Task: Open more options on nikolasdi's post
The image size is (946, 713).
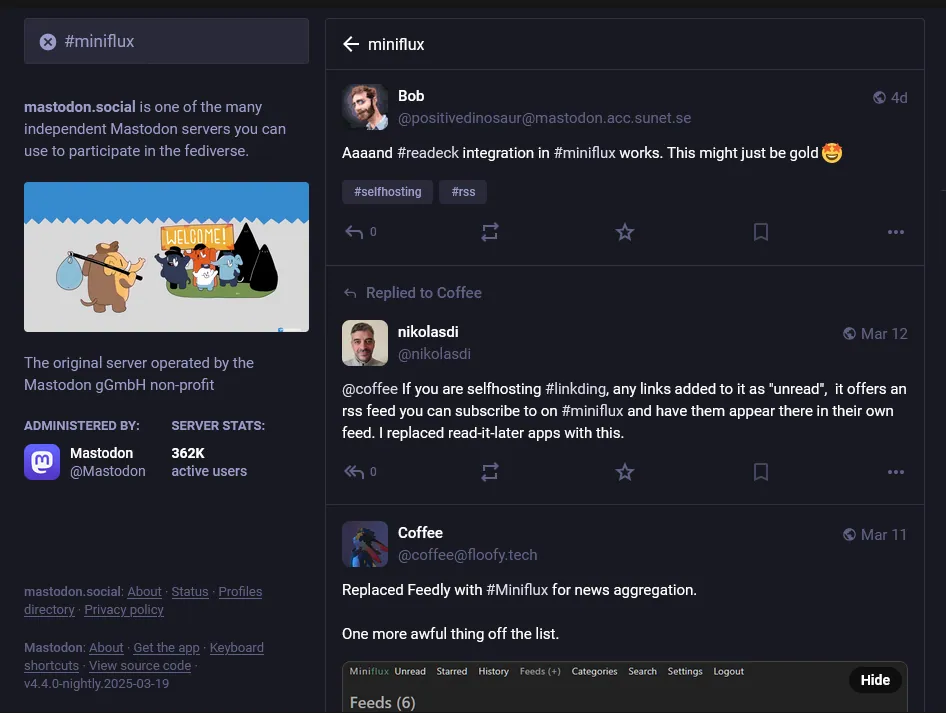Action: click(x=896, y=472)
